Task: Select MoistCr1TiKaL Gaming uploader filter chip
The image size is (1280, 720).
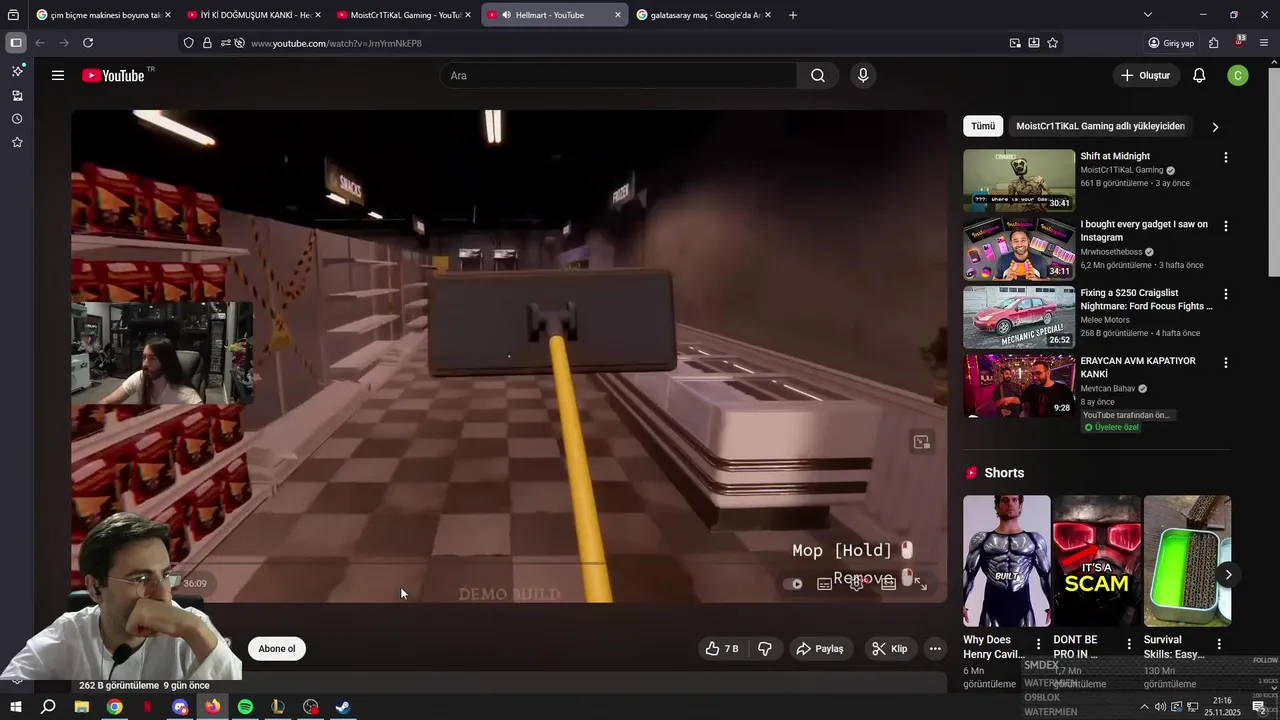Action: coord(1100,126)
